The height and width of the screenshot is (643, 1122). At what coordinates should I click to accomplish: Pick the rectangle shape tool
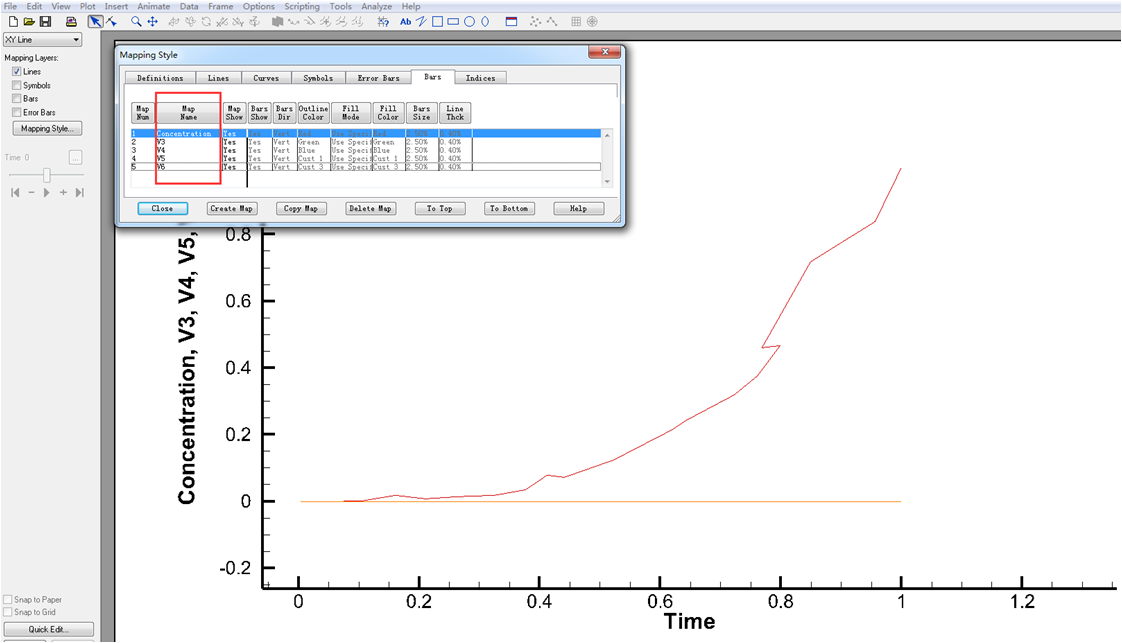[453, 21]
